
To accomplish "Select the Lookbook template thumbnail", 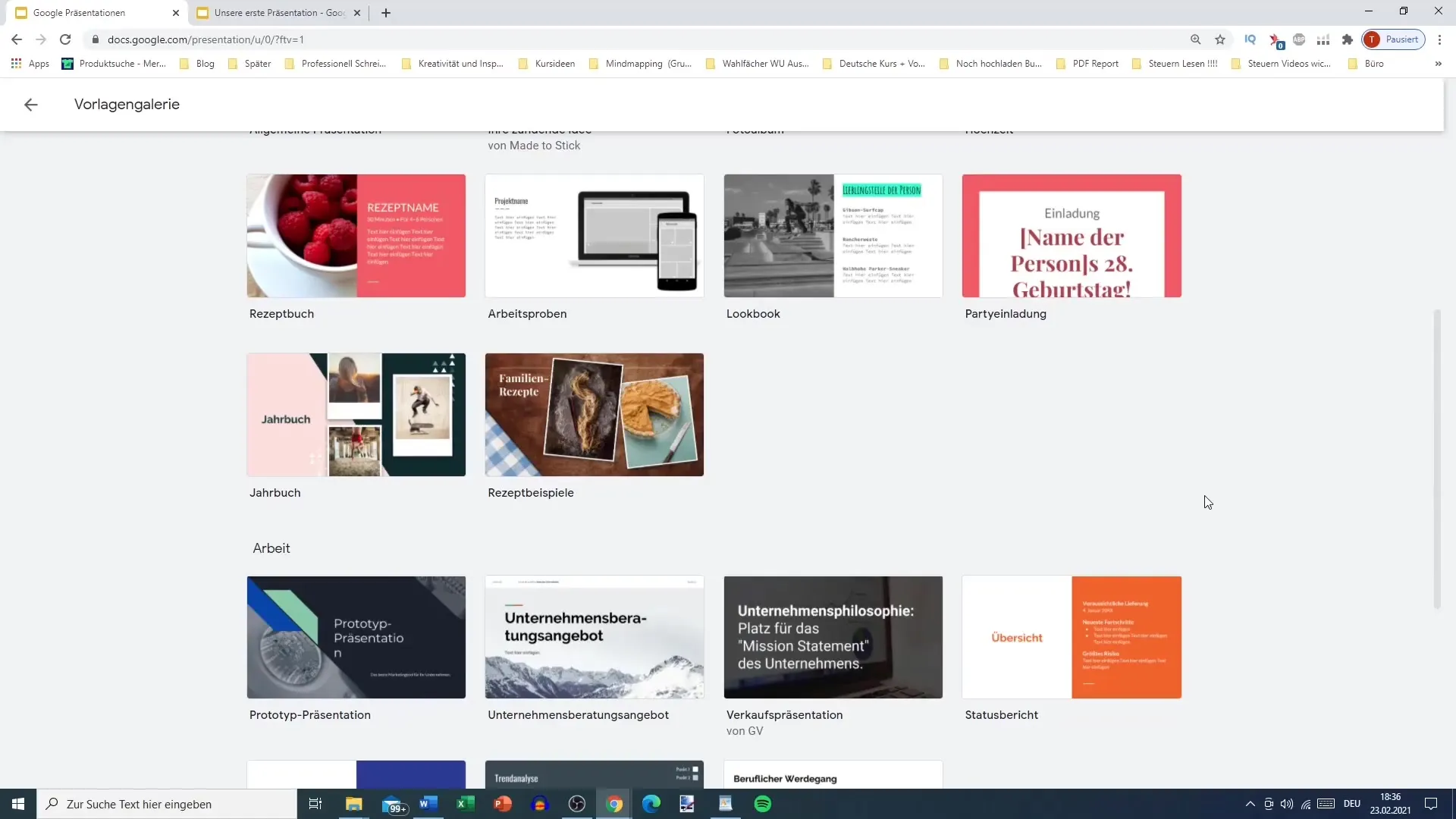I will [833, 236].
